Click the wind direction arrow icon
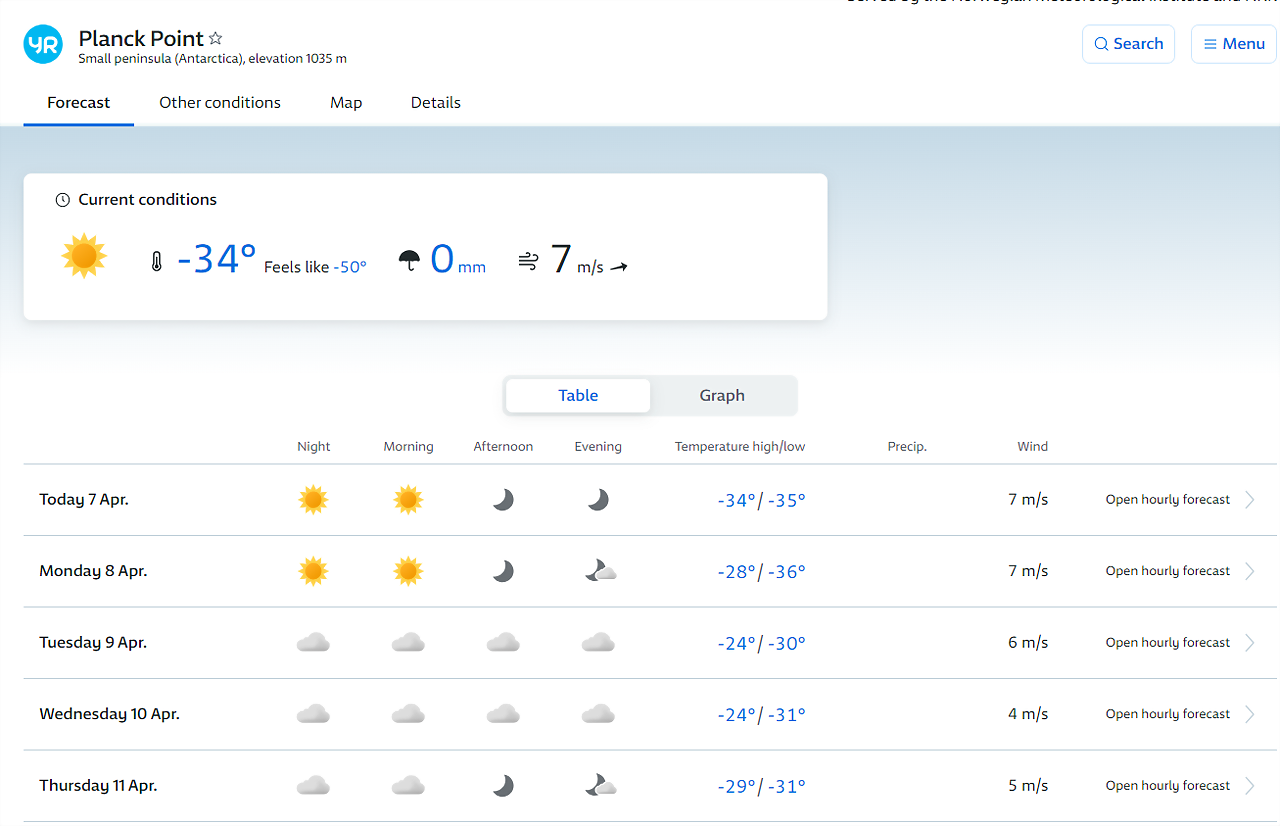The height and width of the screenshot is (826, 1280). click(619, 267)
